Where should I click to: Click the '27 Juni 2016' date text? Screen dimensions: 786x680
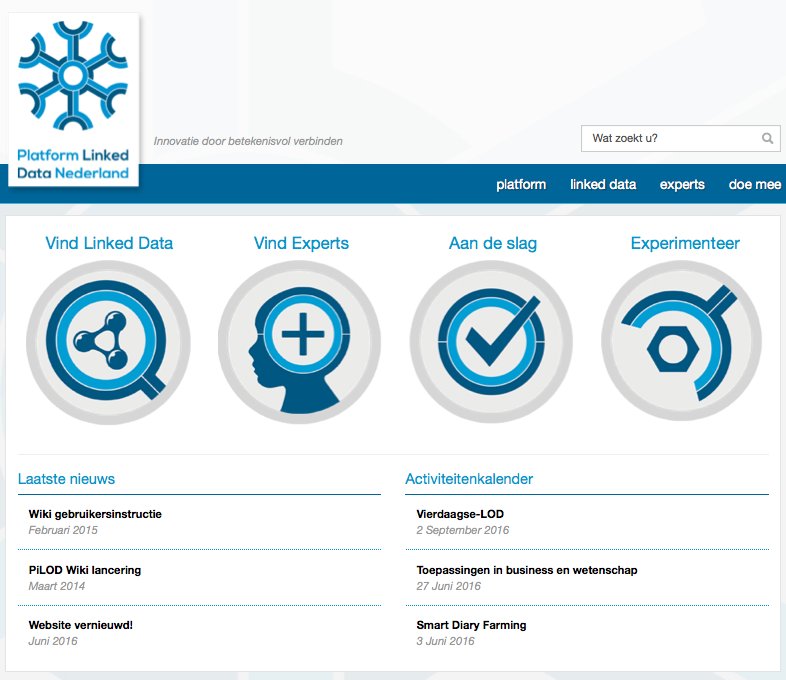tap(449, 586)
